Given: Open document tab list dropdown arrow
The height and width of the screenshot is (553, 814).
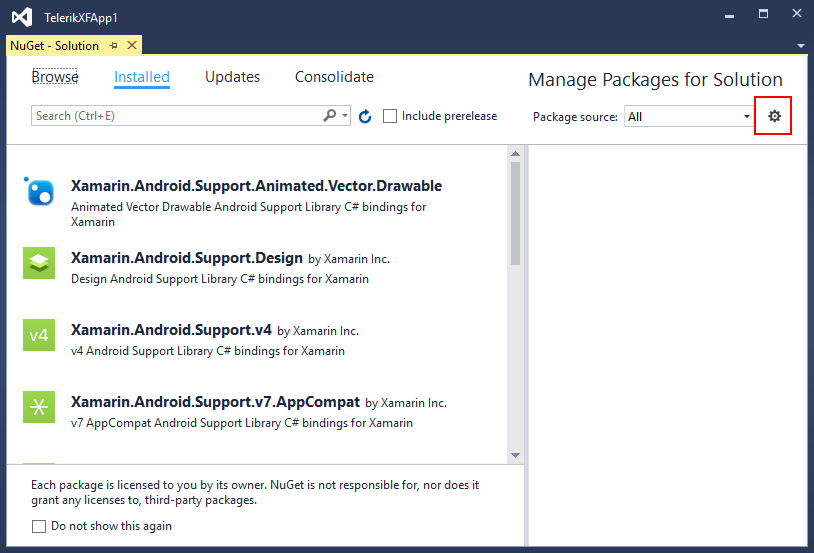Looking at the screenshot, I should click(x=801, y=46).
